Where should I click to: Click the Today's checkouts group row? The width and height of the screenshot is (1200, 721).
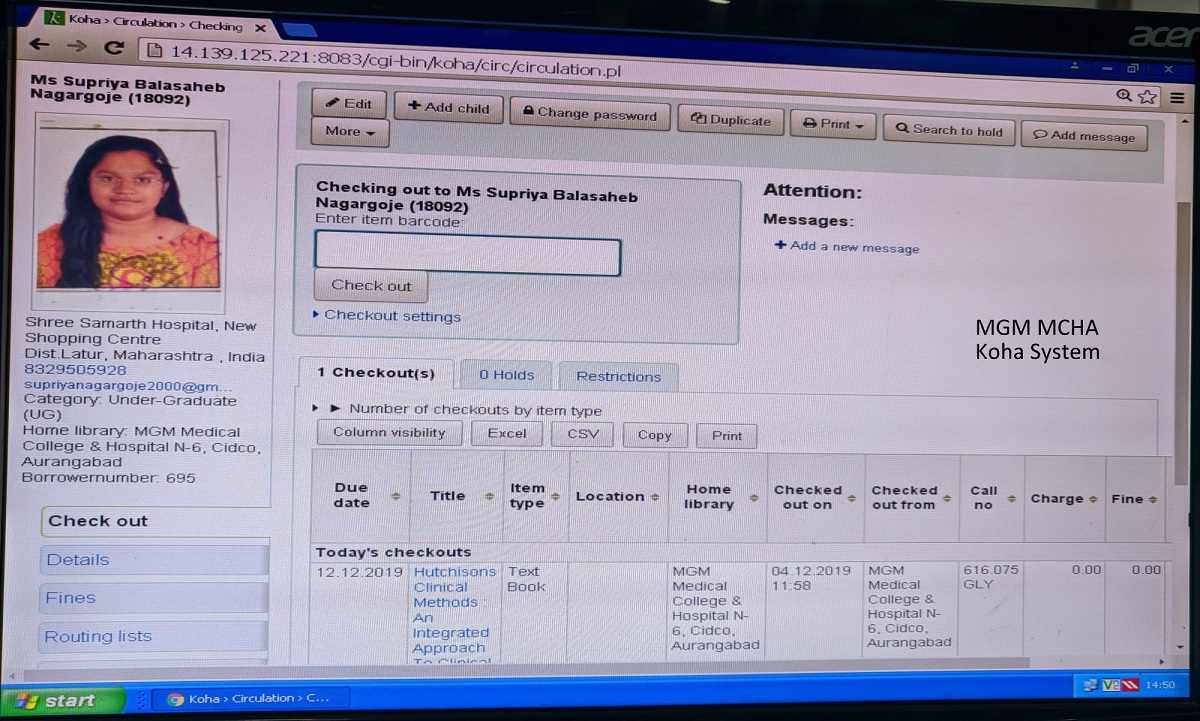coord(738,552)
